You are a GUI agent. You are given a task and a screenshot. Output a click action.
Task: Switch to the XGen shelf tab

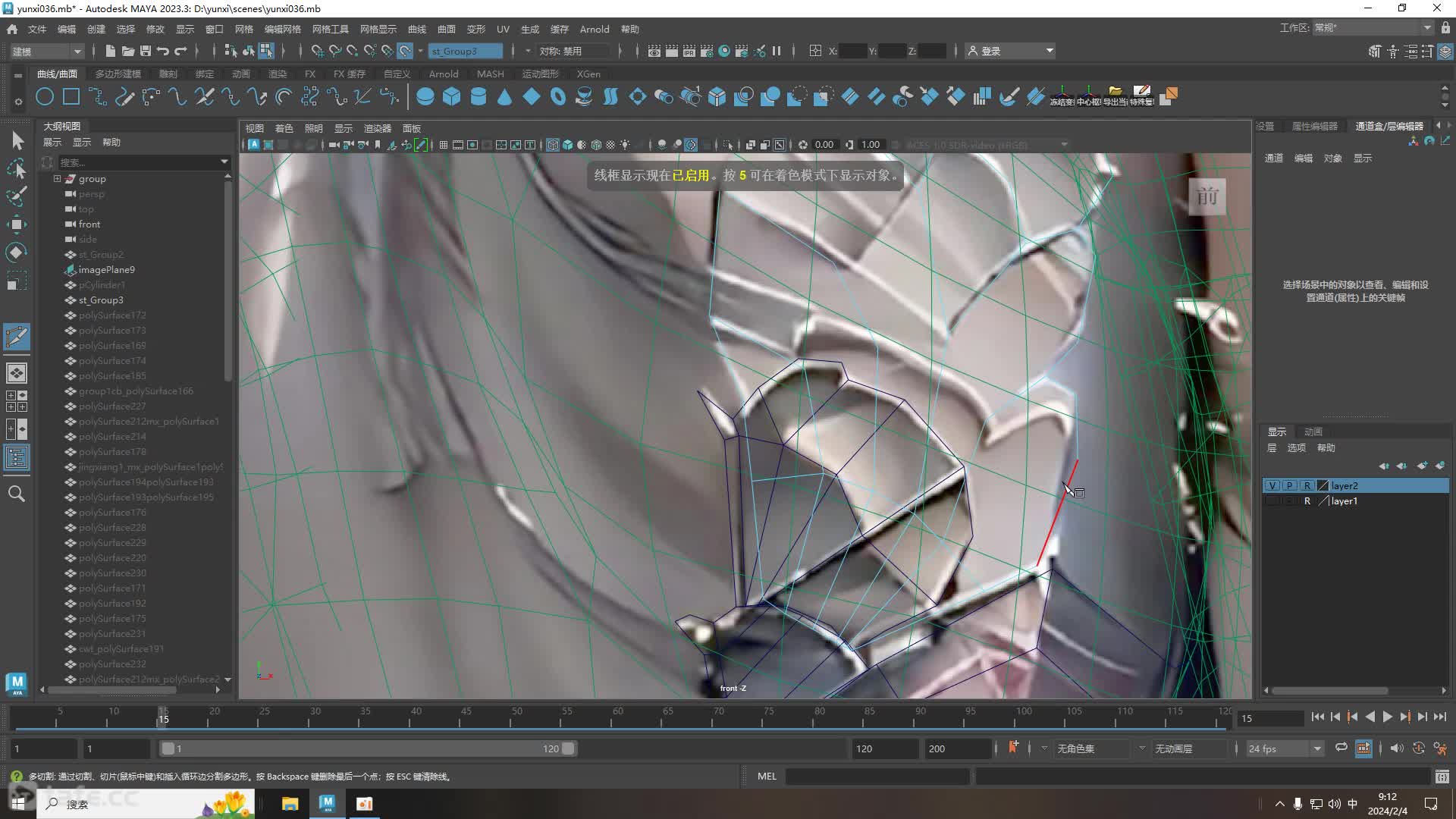click(x=588, y=74)
